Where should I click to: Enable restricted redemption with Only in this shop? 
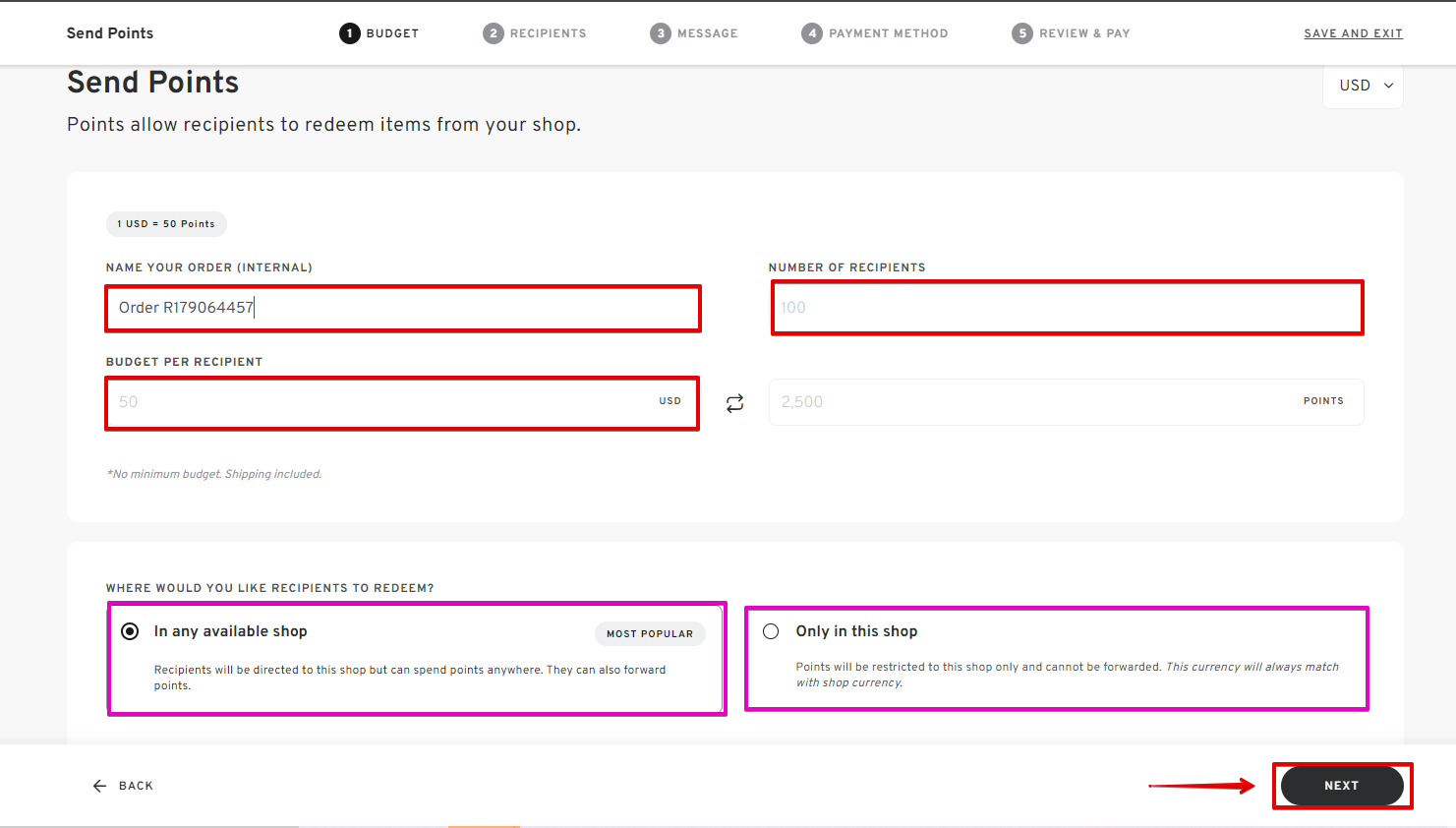click(771, 630)
